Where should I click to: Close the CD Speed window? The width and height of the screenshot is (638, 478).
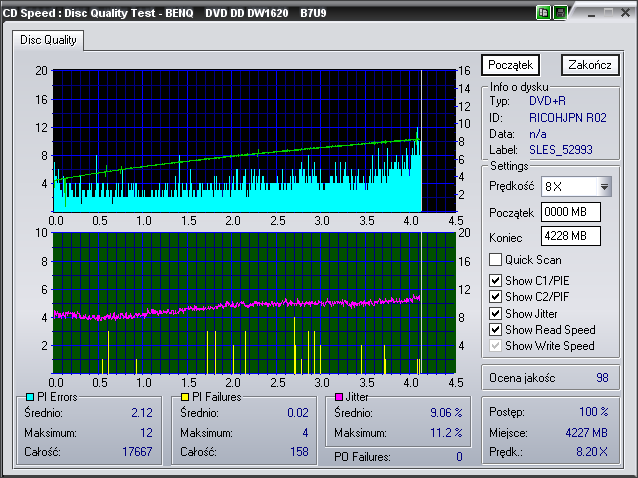(625, 13)
